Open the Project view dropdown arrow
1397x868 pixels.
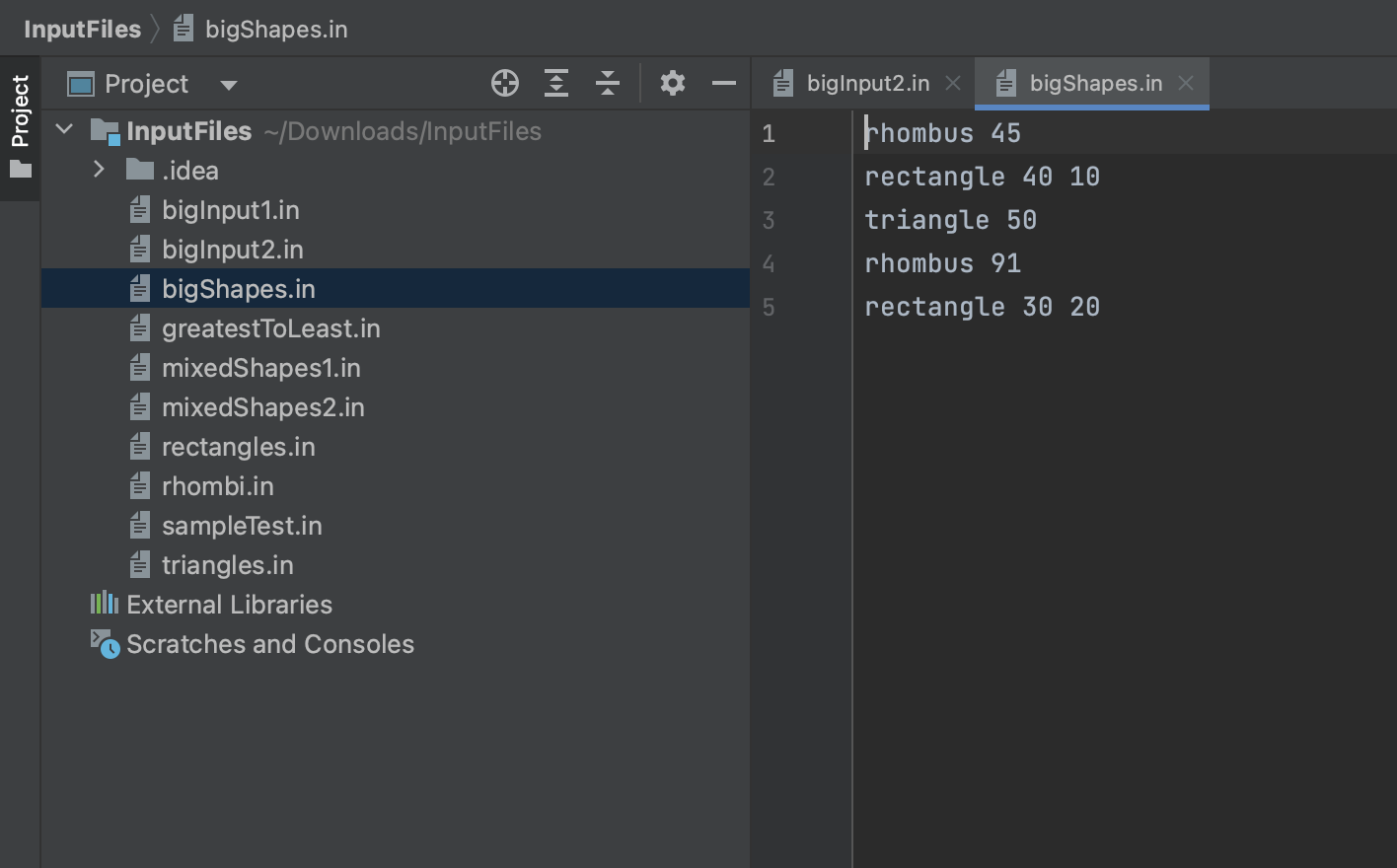pyautogui.click(x=229, y=85)
